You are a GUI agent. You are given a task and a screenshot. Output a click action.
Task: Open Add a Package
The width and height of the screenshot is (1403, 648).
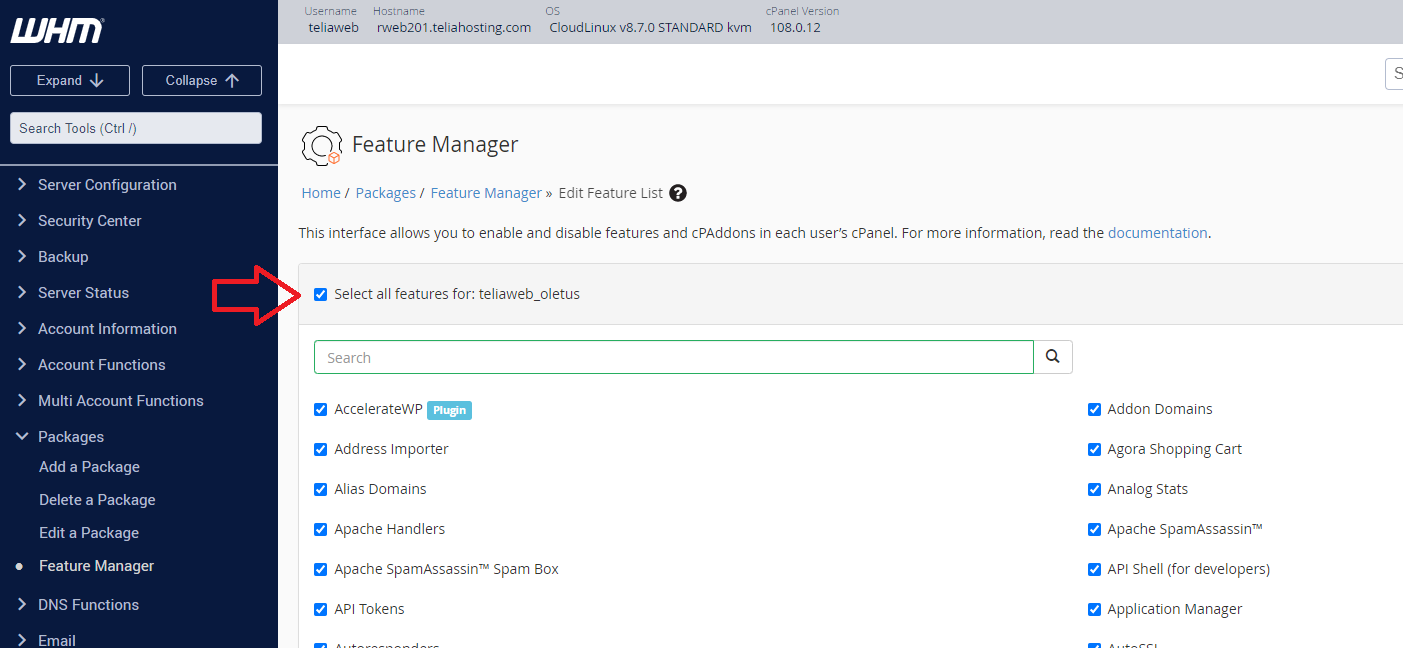click(x=89, y=467)
